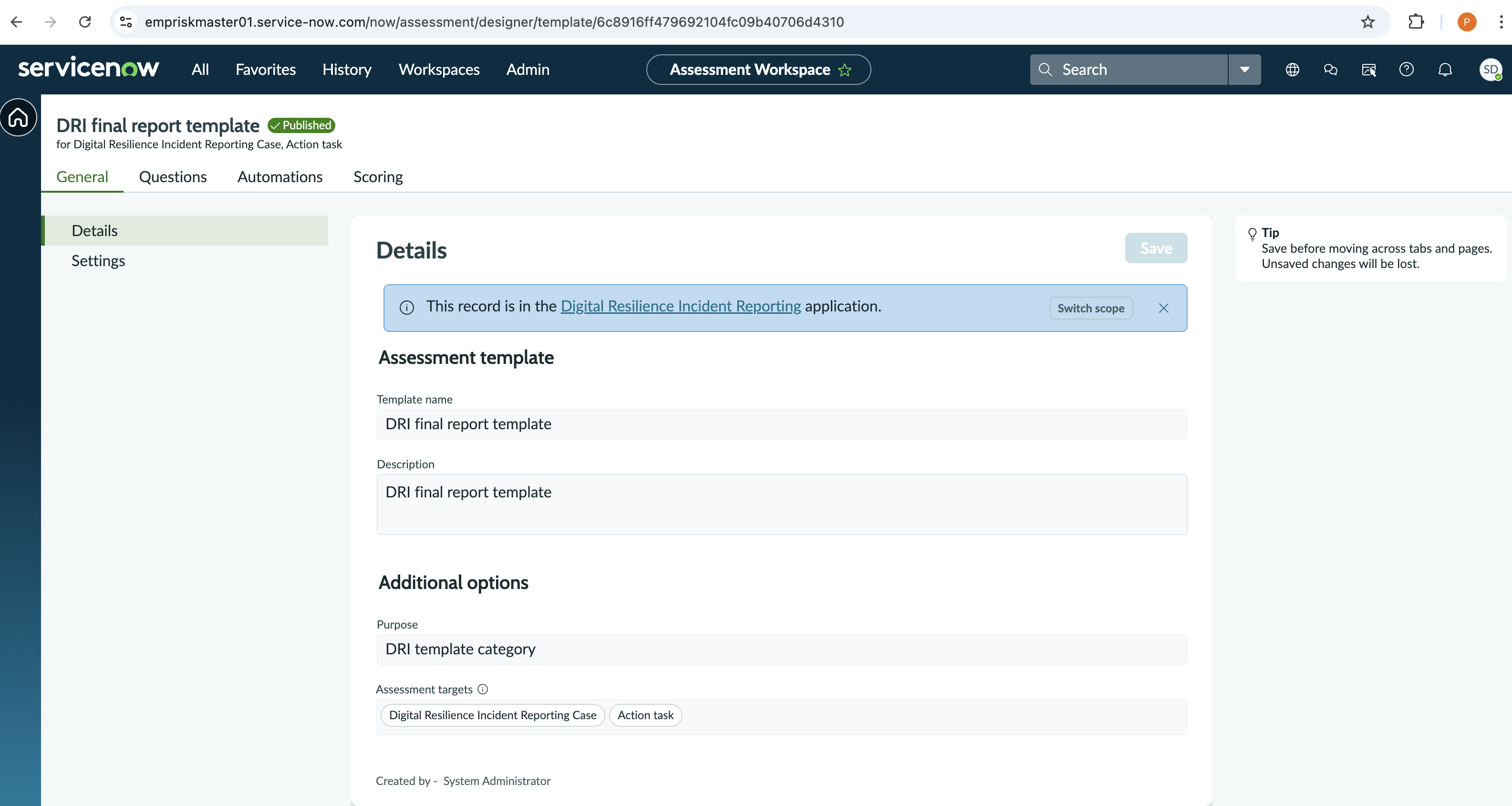Follow the Digital Resilience Incident Reporting link
This screenshot has height=806, width=1512.
681,306
